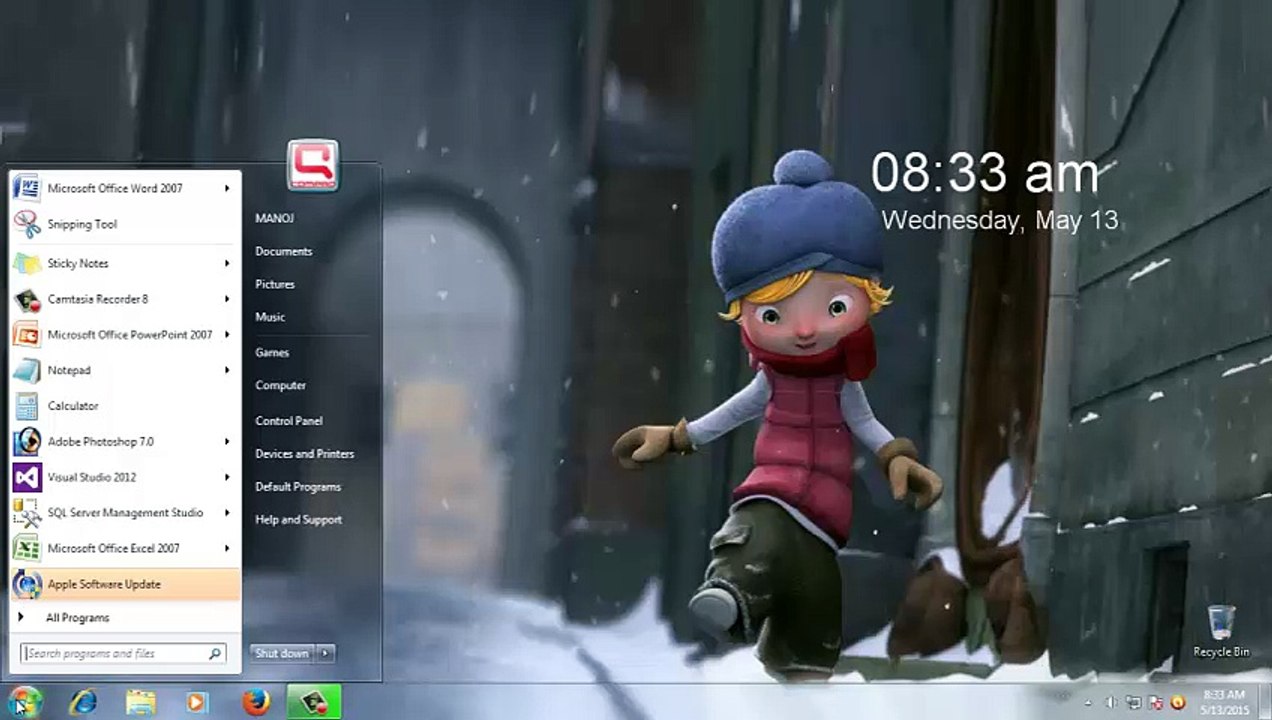Launch Windows Media Player from taskbar
This screenshot has height=720, width=1272.
pos(197,703)
